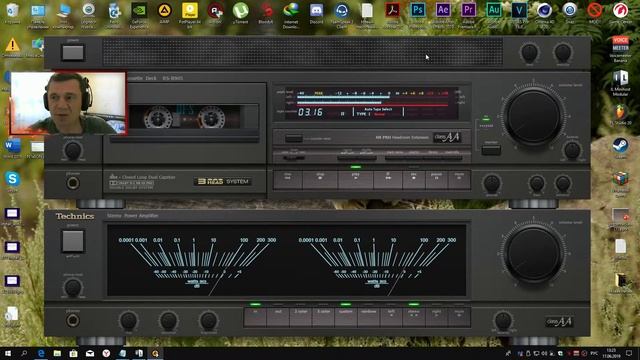Click the large level knob on cassette deck
640x360 pixels.
[x=533, y=117]
